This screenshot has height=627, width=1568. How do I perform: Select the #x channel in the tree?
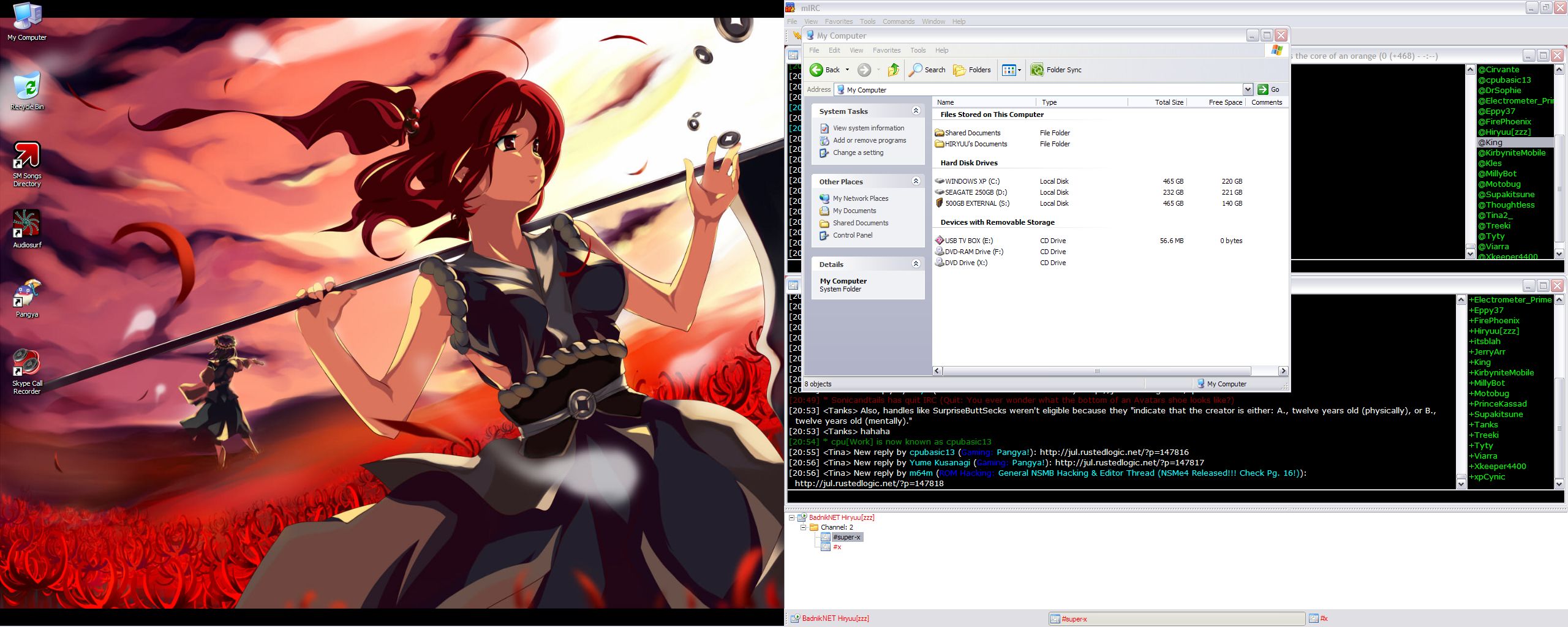[837, 547]
